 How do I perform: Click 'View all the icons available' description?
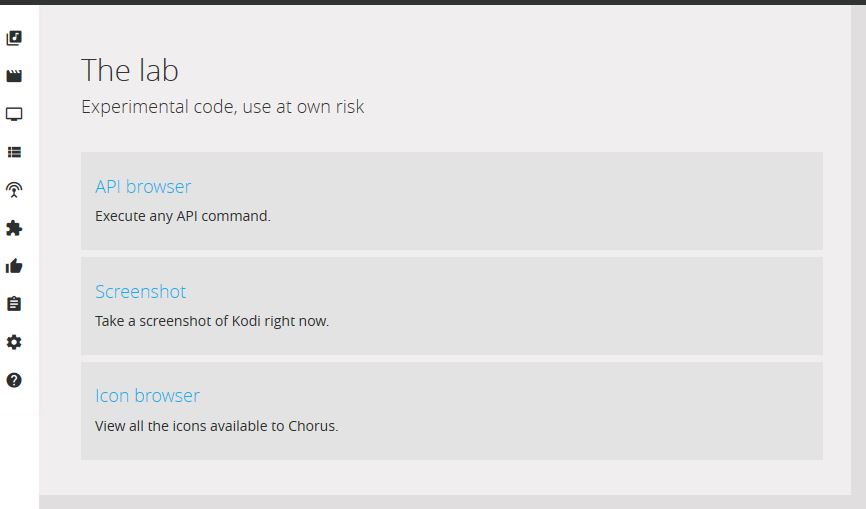(x=216, y=426)
